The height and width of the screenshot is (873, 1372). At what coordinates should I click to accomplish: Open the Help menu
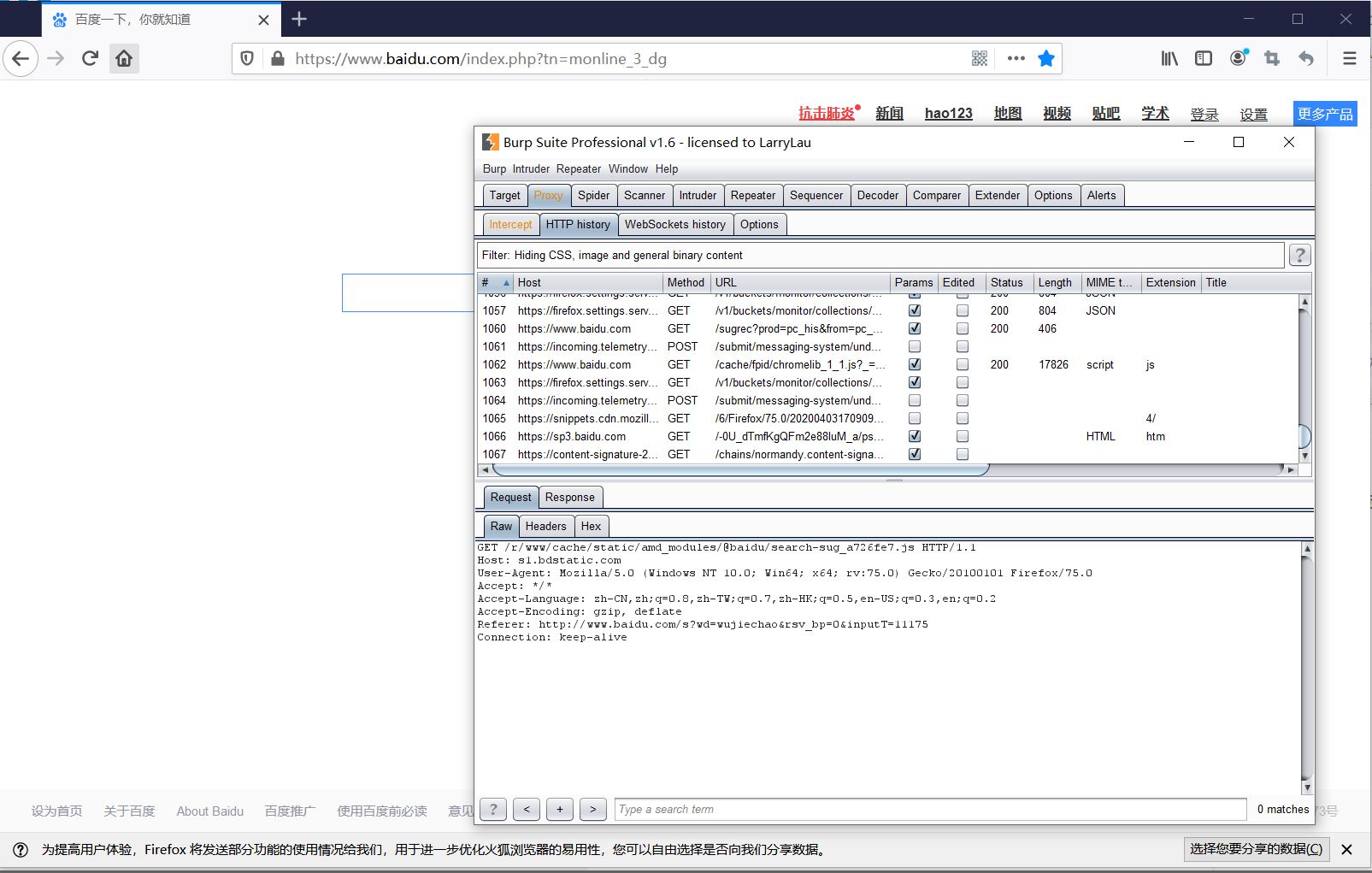pyautogui.click(x=667, y=168)
